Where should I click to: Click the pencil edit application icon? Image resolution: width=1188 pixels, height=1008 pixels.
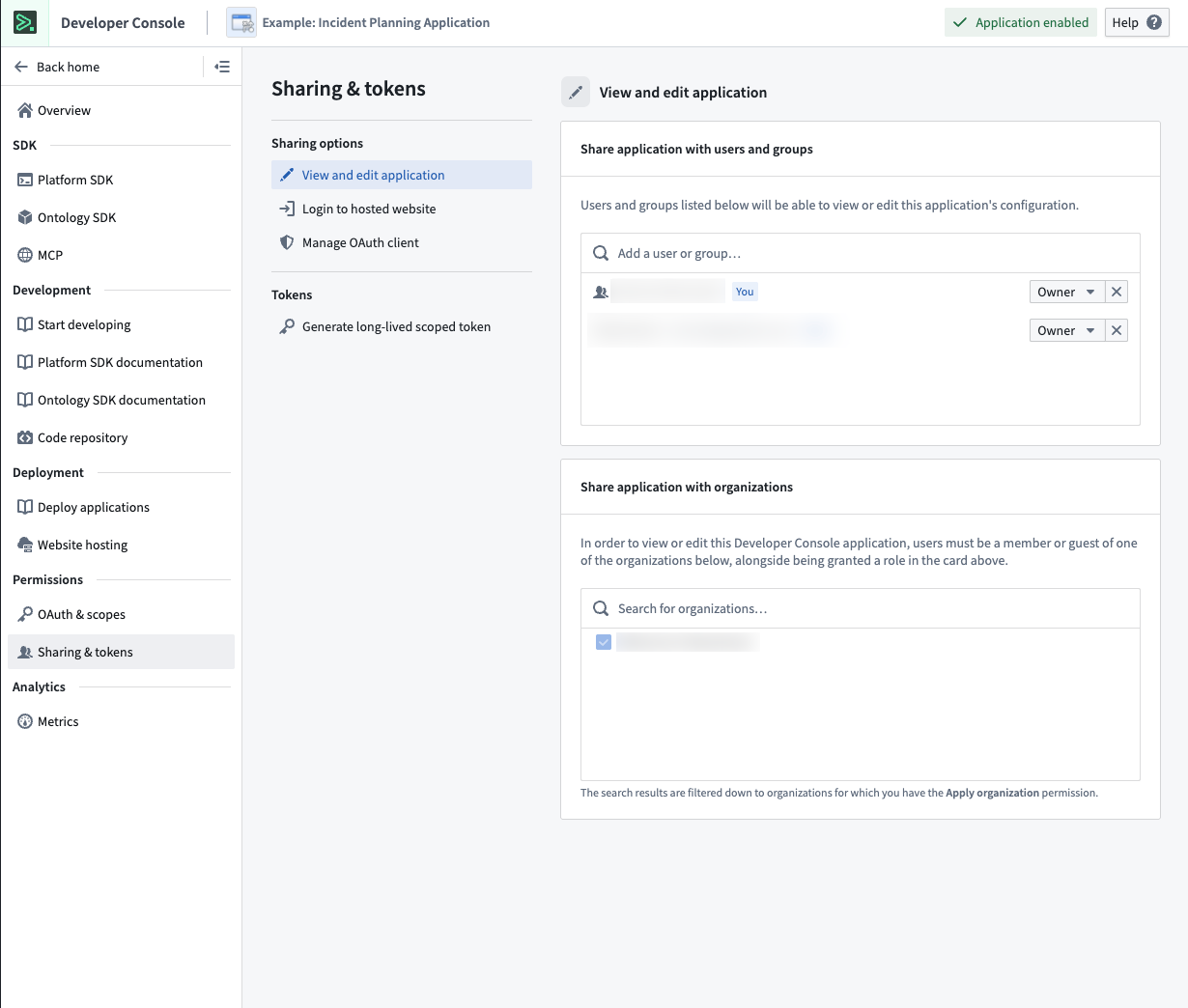pyautogui.click(x=576, y=92)
